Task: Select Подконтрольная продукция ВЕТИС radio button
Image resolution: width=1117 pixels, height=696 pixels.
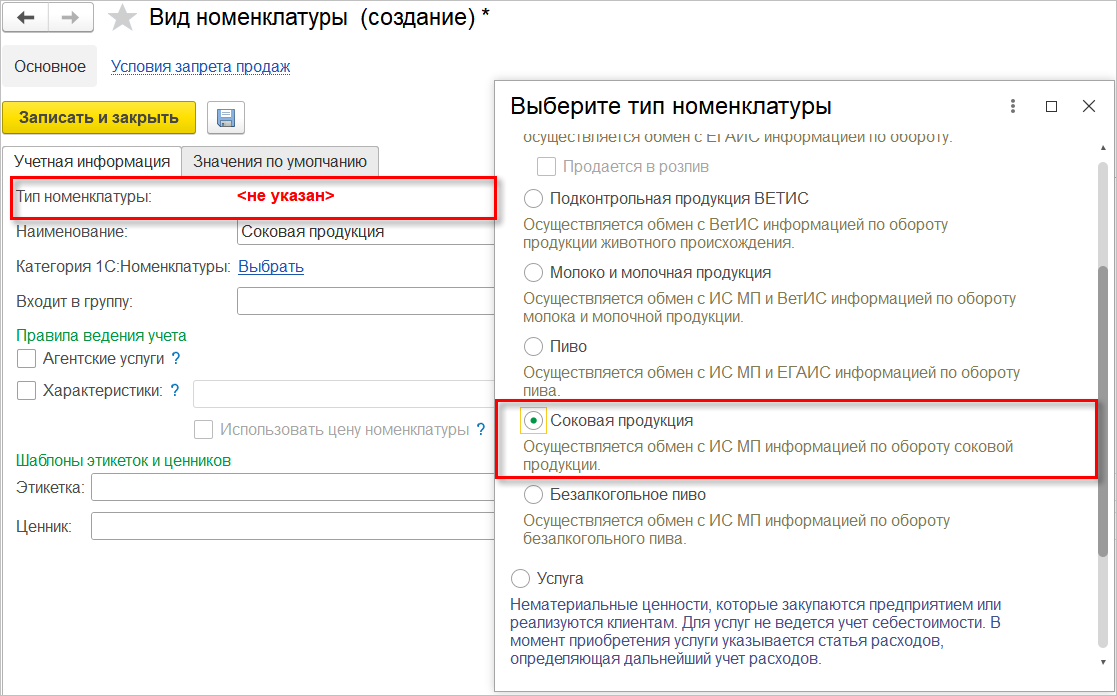Action: tap(533, 198)
